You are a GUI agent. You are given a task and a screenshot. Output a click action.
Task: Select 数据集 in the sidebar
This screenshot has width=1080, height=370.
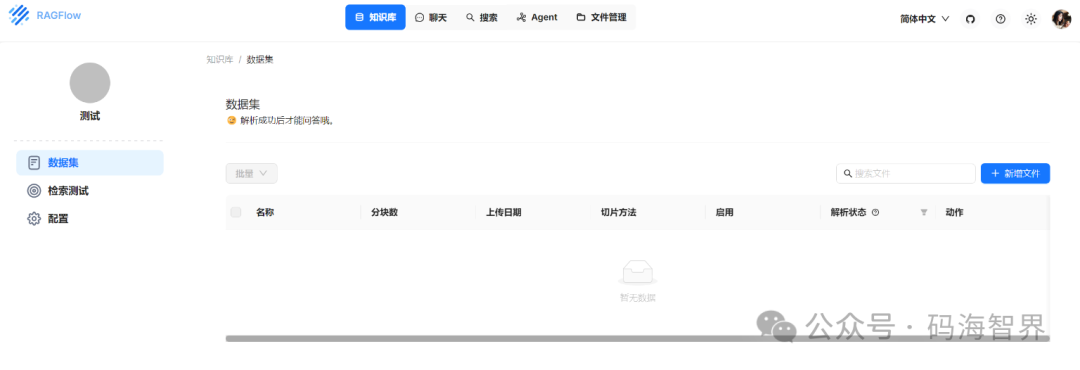(90, 163)
